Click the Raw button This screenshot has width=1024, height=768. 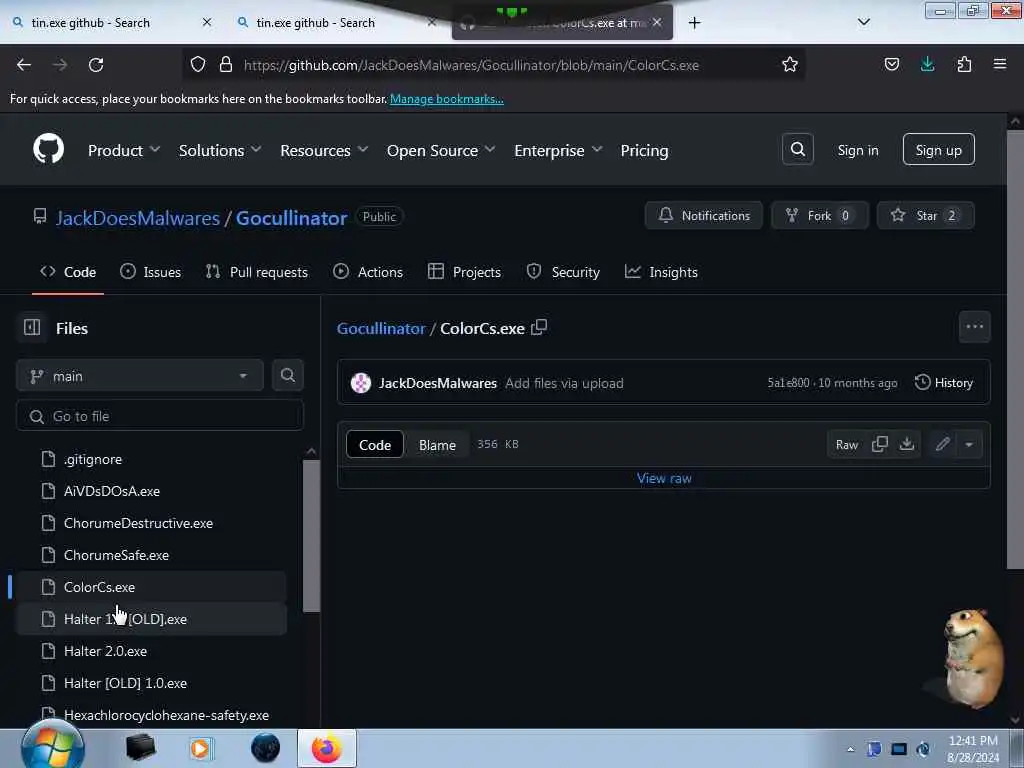tap(846, 445)
